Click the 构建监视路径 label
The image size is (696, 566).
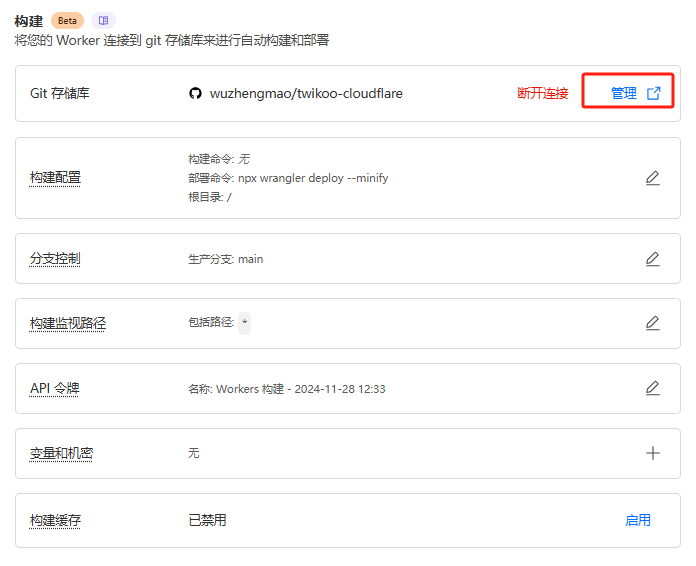pos(67,323)
